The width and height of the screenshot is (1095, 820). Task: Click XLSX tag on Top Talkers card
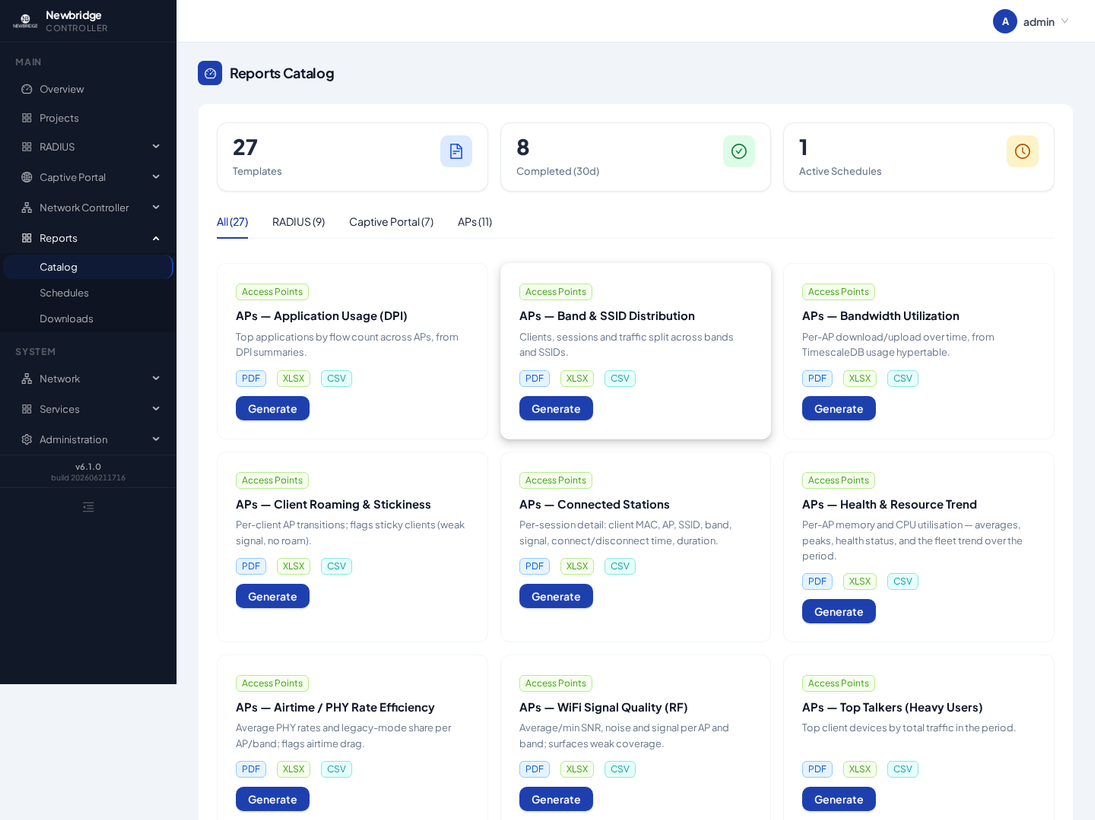point(860,769)
